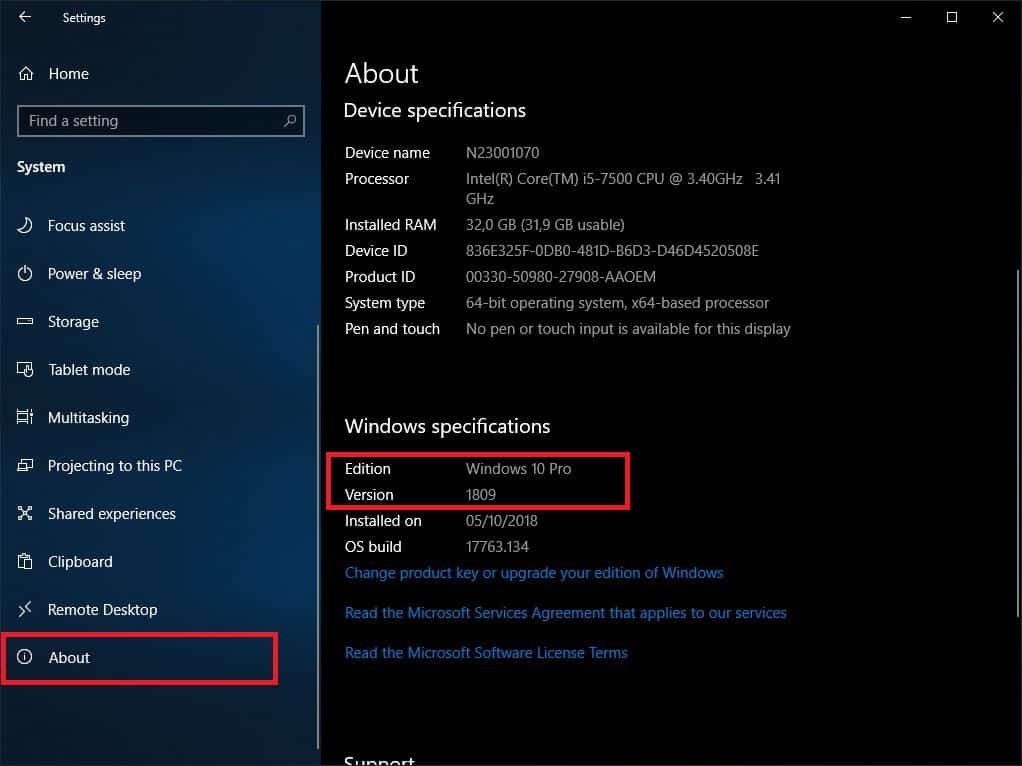This screenshot has width=1022, height=766.
Task: Open Microsoft Software License Terms link
Action: pos(486,653)
